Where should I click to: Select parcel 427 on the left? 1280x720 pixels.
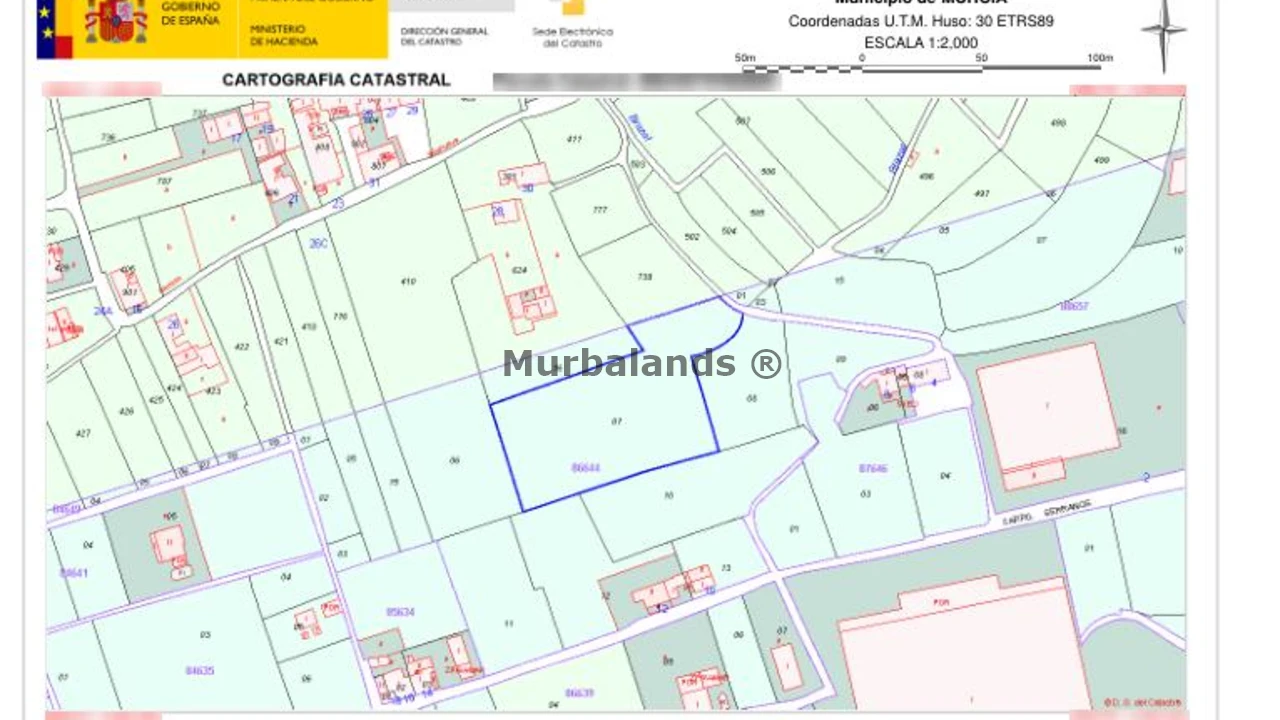click(83, 433)
